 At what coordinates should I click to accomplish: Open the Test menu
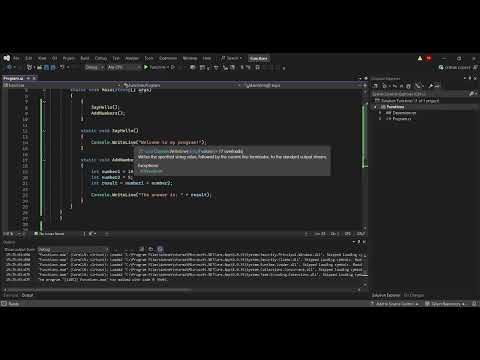pos(116,58)
